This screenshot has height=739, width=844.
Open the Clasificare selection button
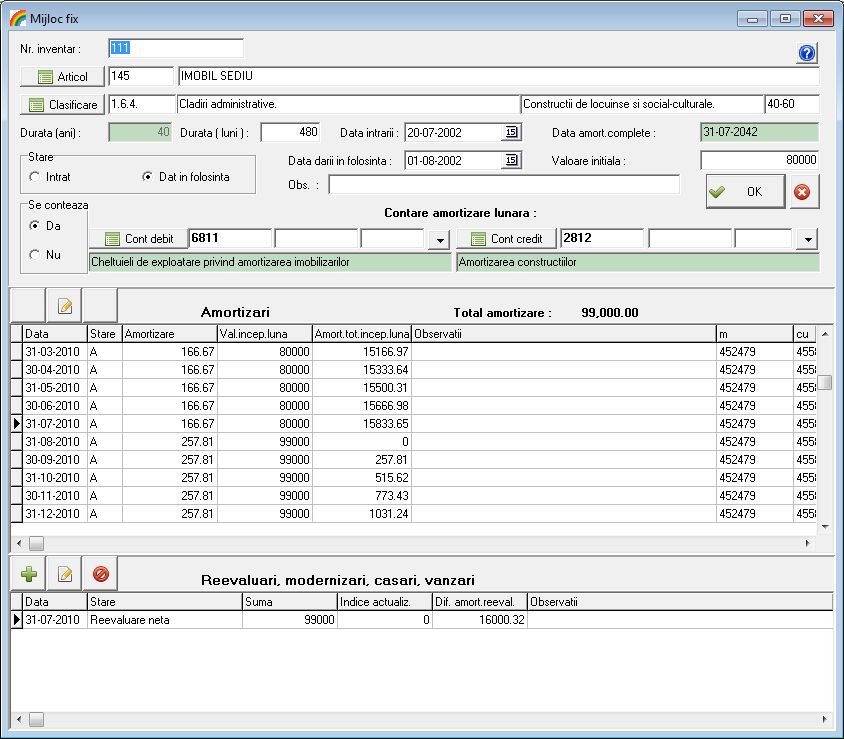tap(62, 104)
